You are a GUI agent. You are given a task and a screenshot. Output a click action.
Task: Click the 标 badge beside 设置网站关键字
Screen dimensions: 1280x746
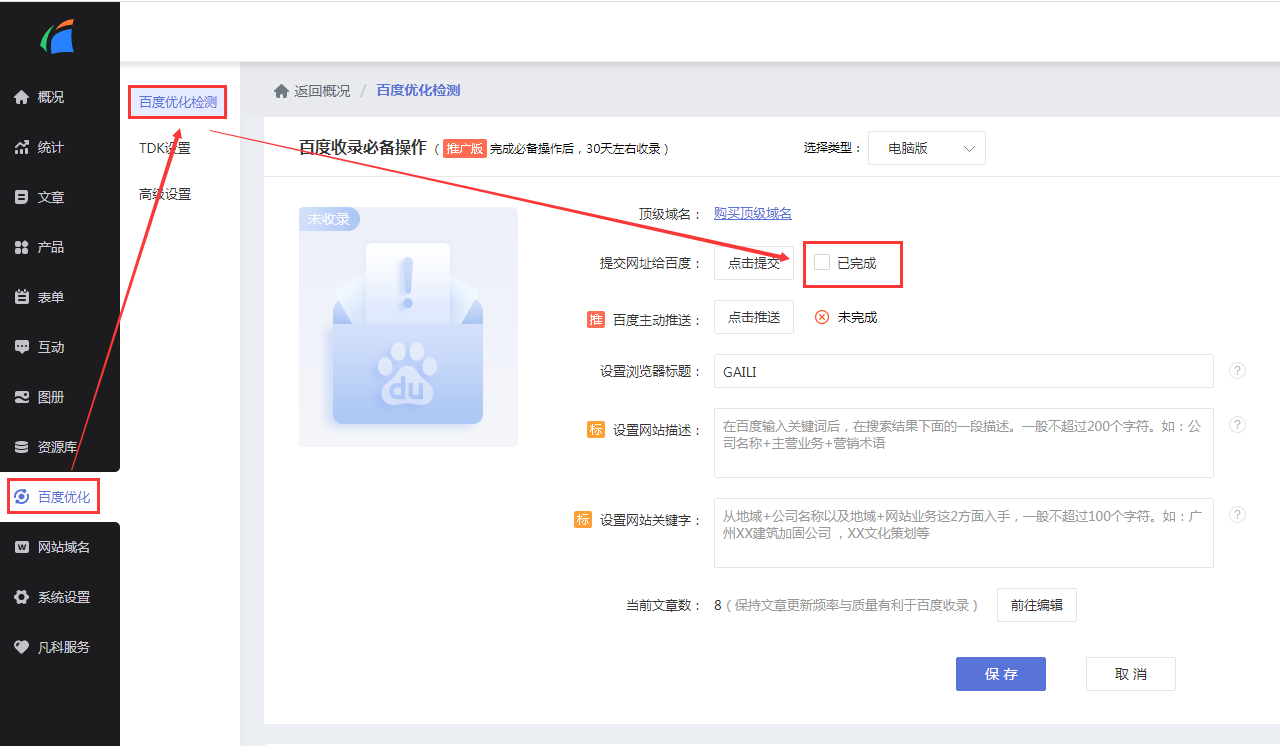(583, 520)
